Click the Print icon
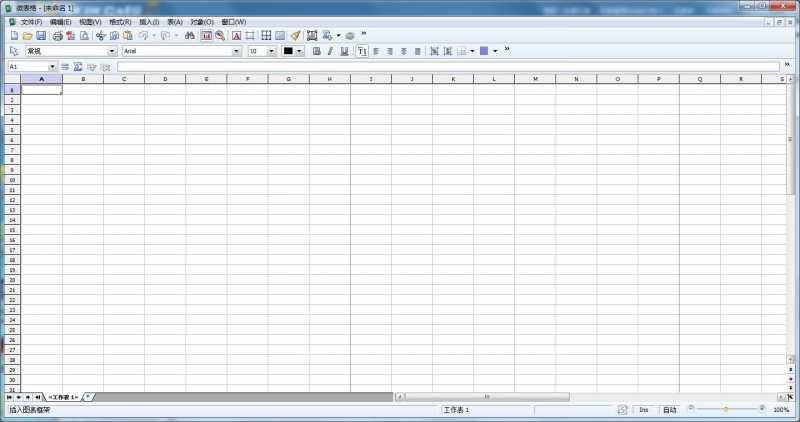Screen dimensions: 800x422 coord(58,35)
